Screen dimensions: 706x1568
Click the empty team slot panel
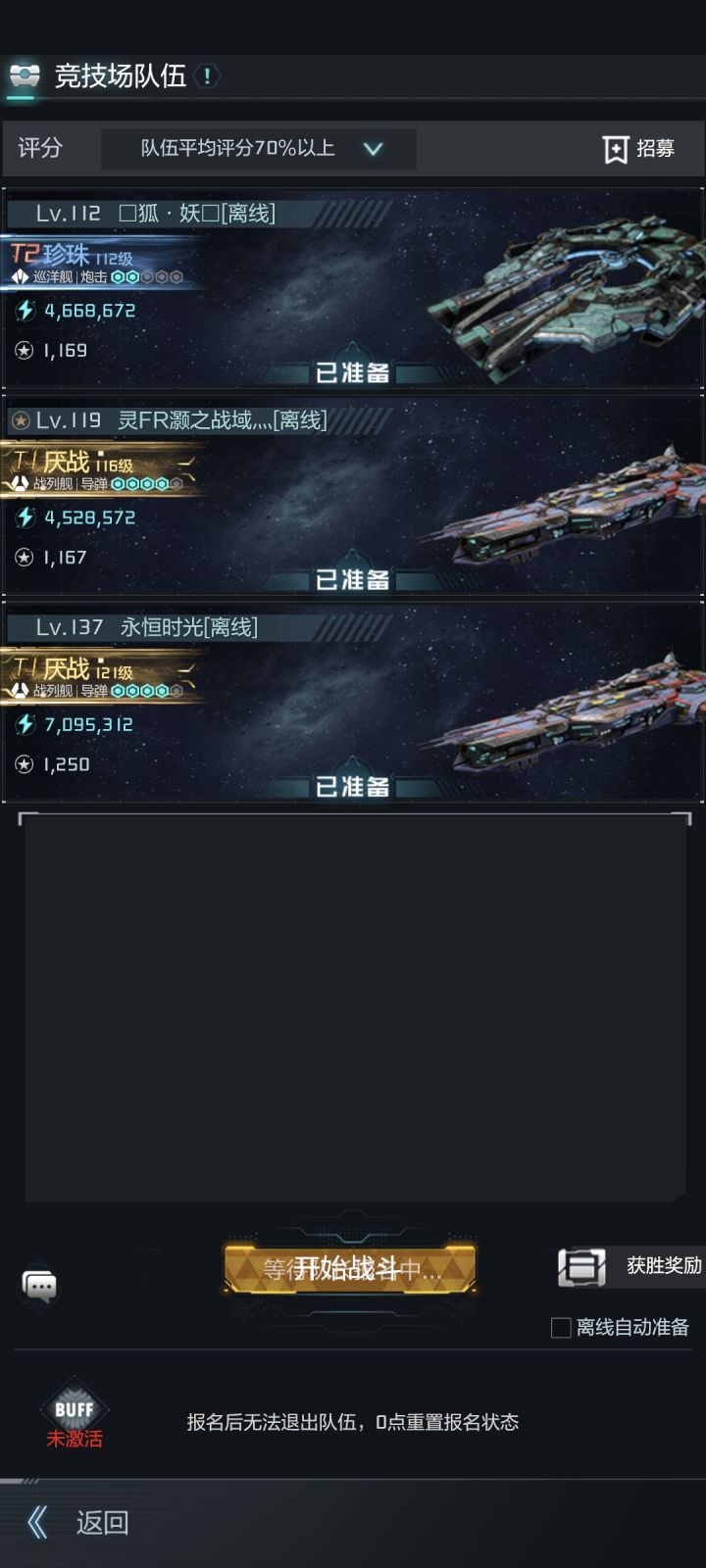pyautogui.click(x=354, y=1007)
